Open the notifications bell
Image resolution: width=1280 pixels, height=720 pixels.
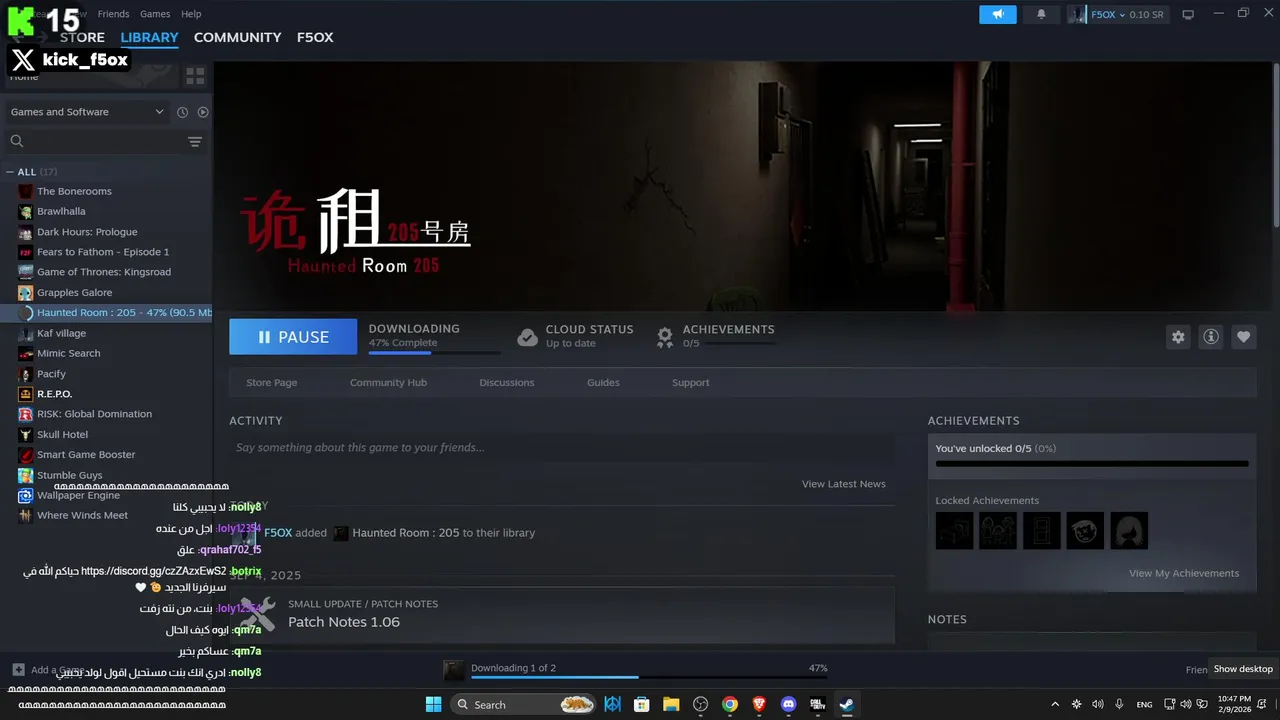1041,14
